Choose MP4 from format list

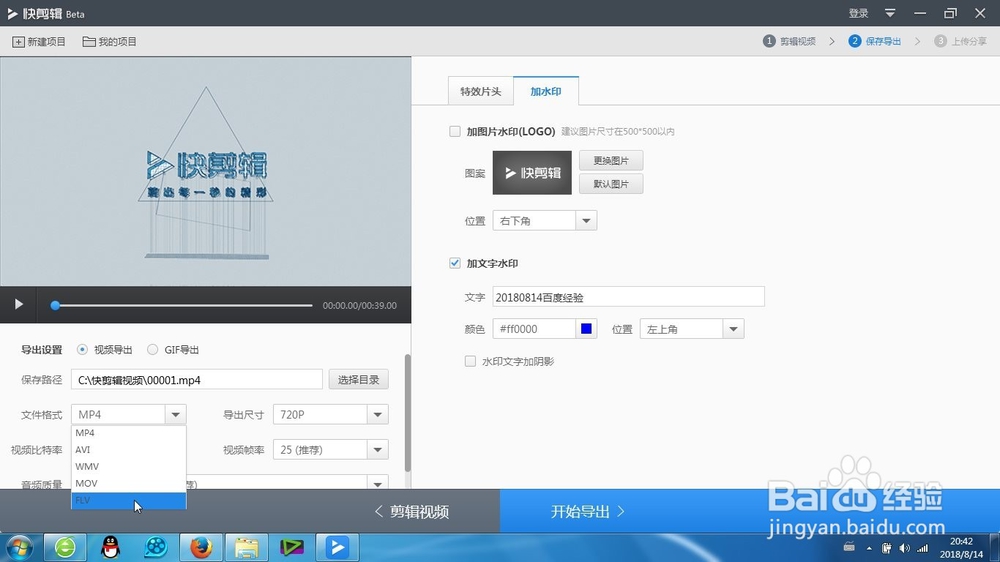[128, 433]
